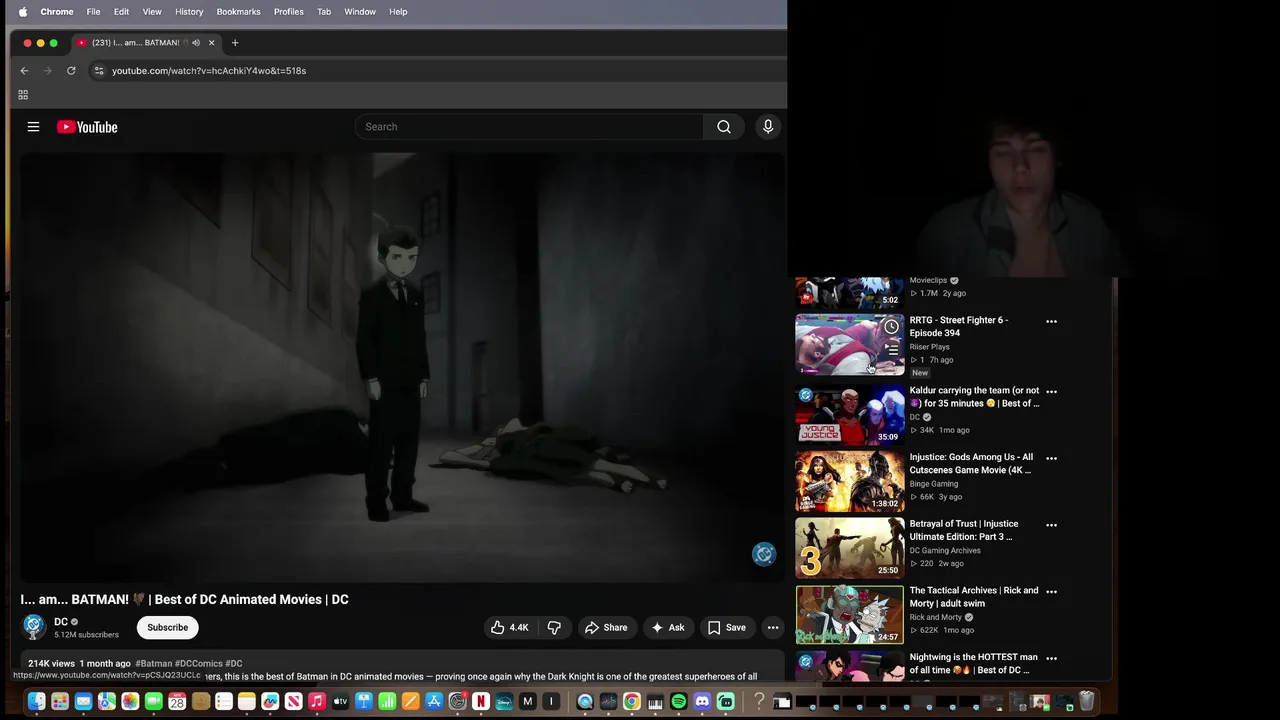
Task: Open options for Nightwing is the HOTTEST video
Action: tap(1051, 658)
